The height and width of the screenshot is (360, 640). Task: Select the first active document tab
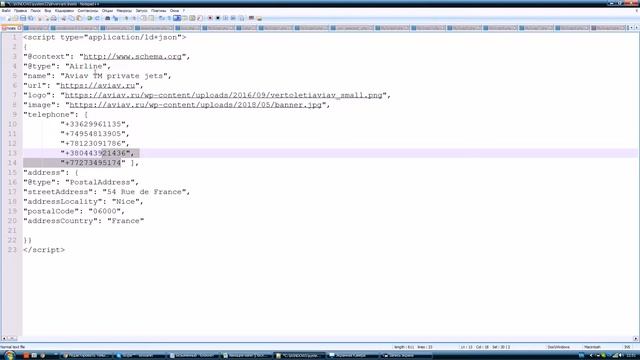pos(11,28)
